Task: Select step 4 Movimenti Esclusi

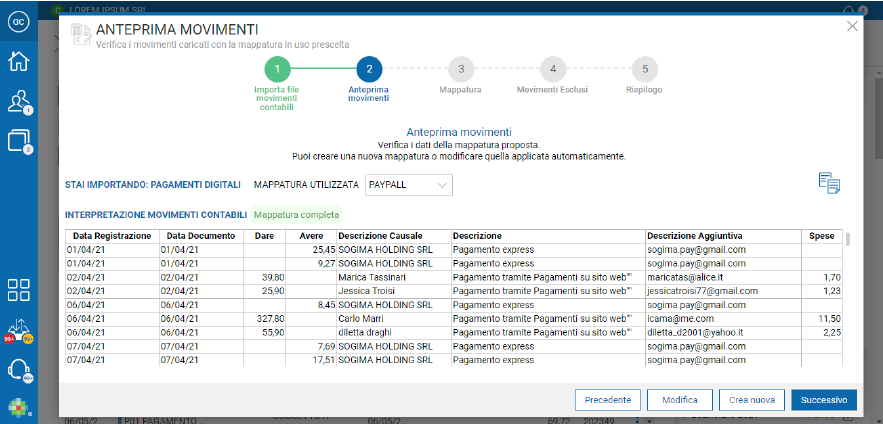Action: coord(552,70)
